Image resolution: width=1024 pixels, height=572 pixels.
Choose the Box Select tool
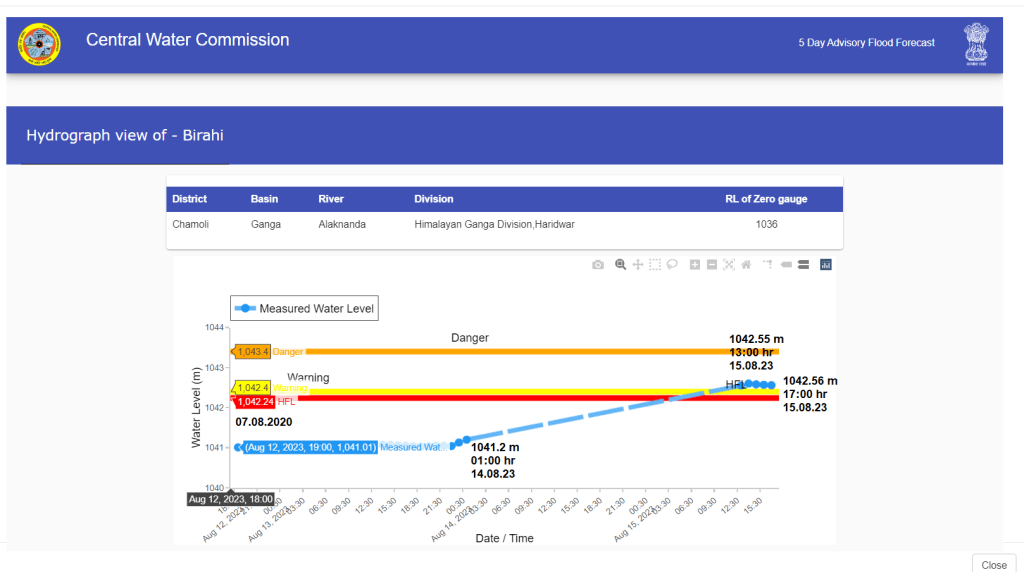coord(654,265)
